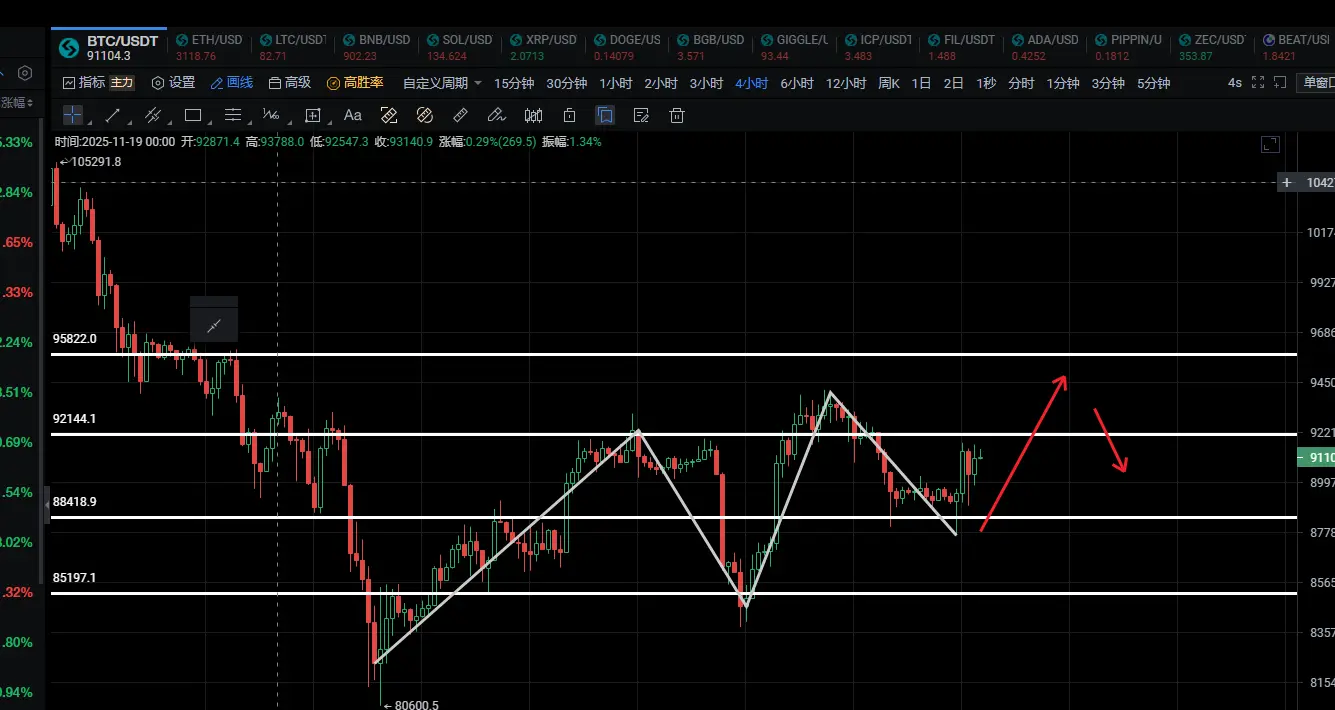Select the 4小时 timeframe
This screenshot has width=1335, height=710.
pos(751,83)
